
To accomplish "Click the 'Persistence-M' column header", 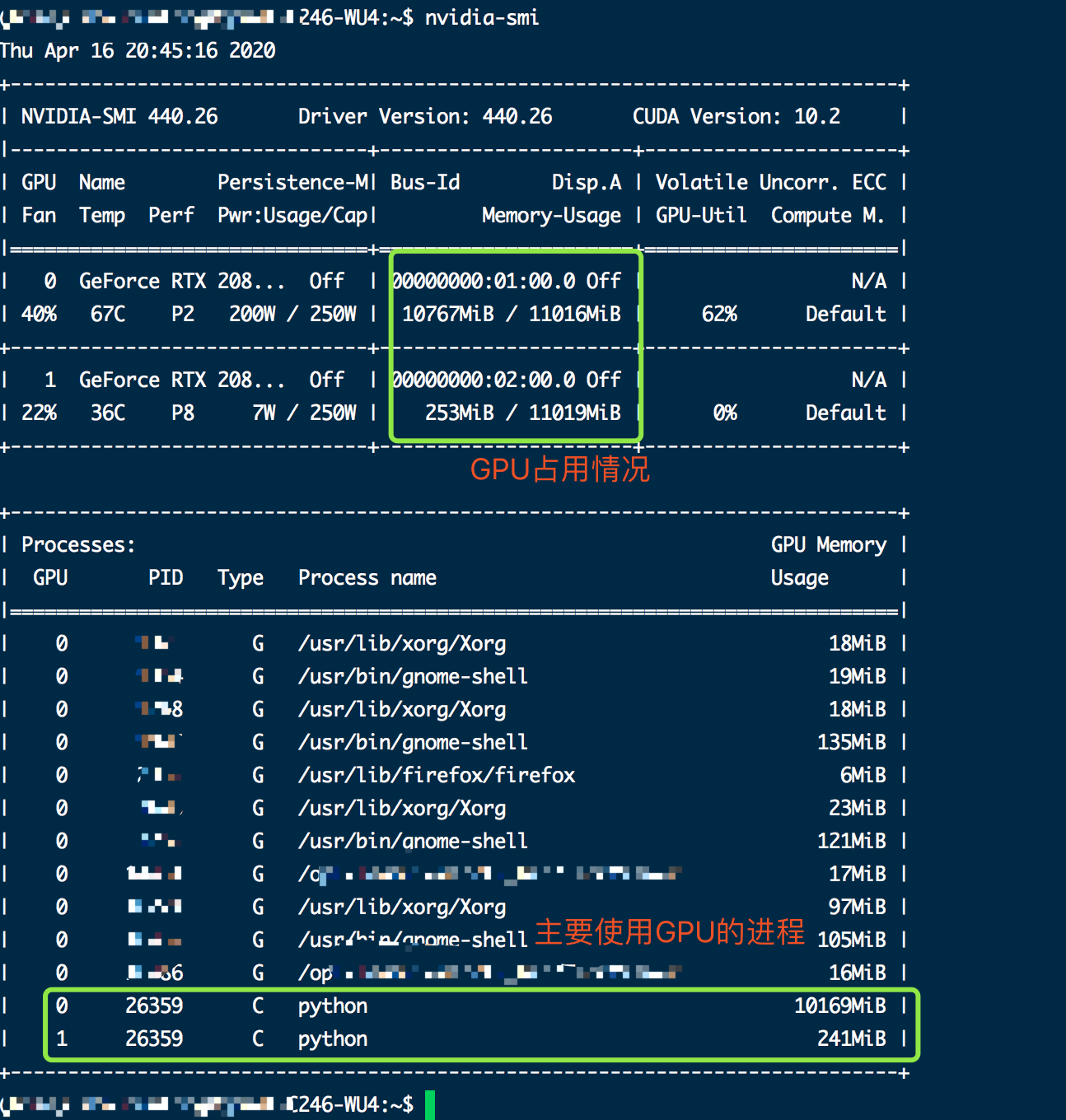I will pos(294,182).
